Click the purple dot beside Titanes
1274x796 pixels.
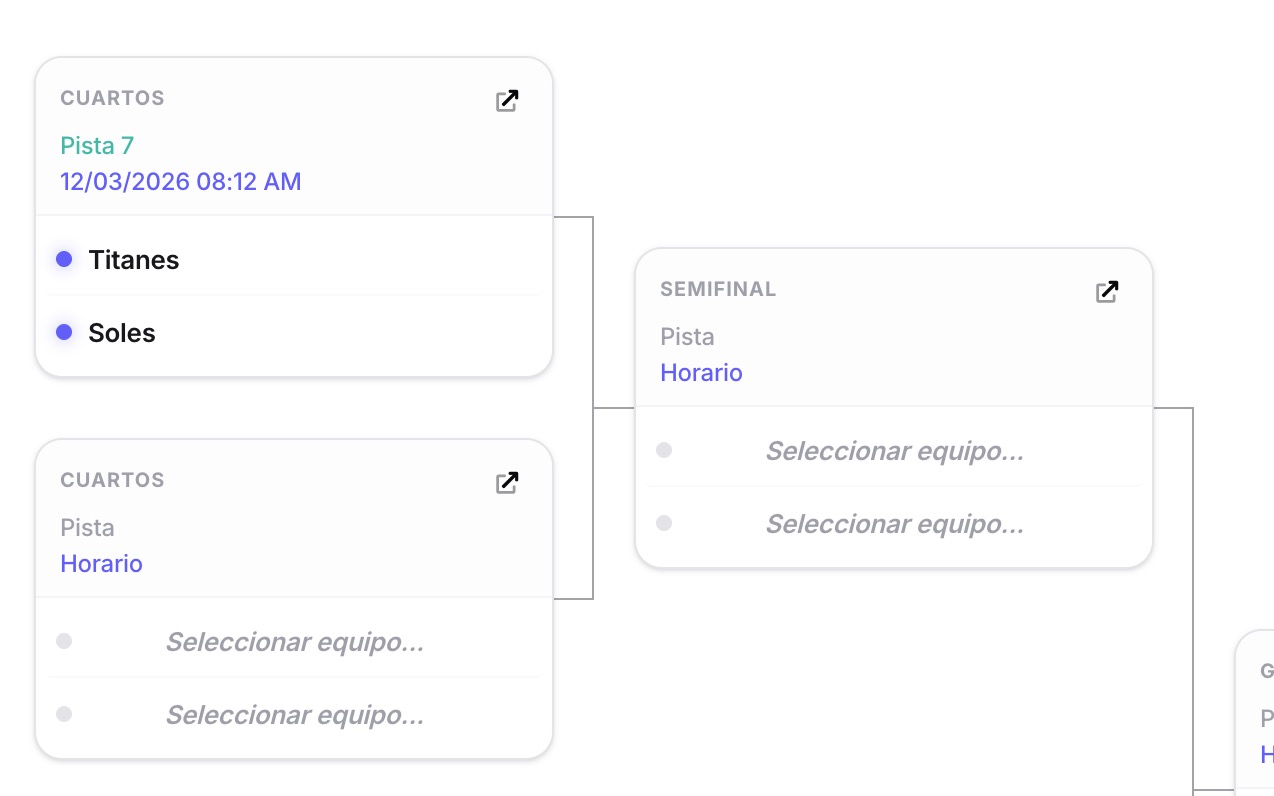[x=64, y=259]
